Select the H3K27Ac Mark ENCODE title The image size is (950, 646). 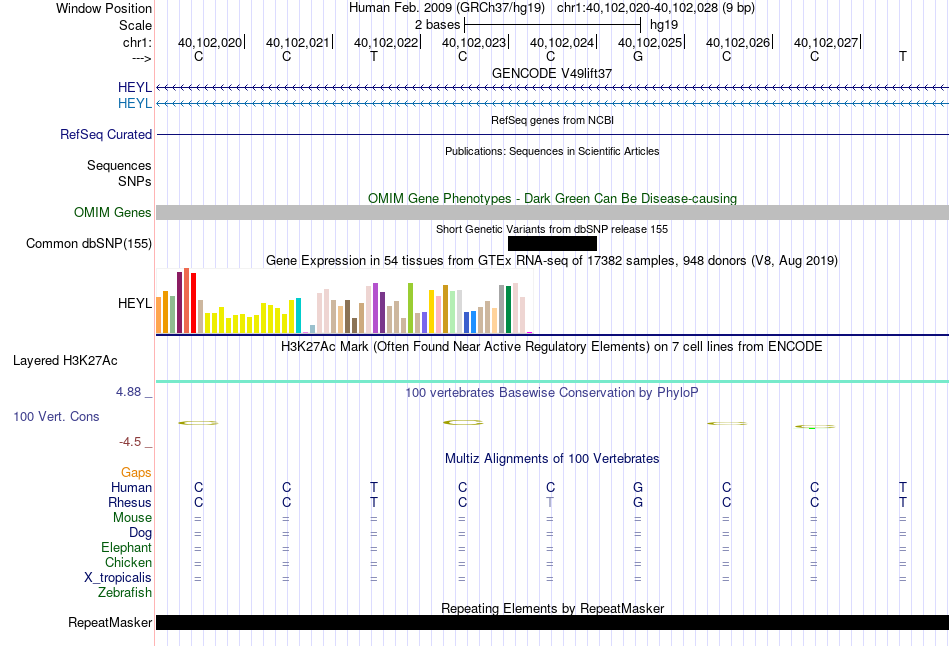[x=552, y=347]
